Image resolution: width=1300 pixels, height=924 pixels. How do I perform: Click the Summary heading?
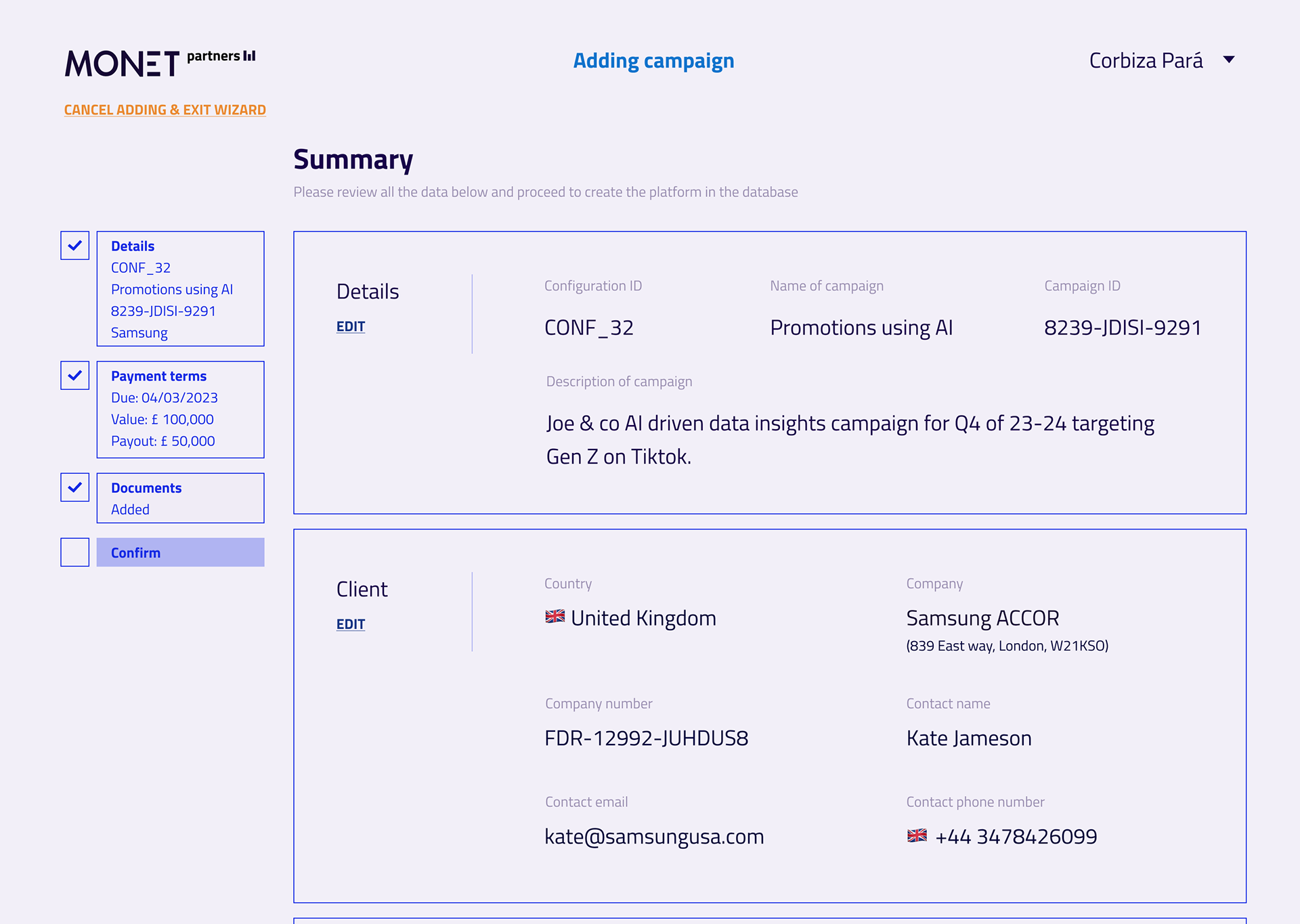tap(353, 160)
